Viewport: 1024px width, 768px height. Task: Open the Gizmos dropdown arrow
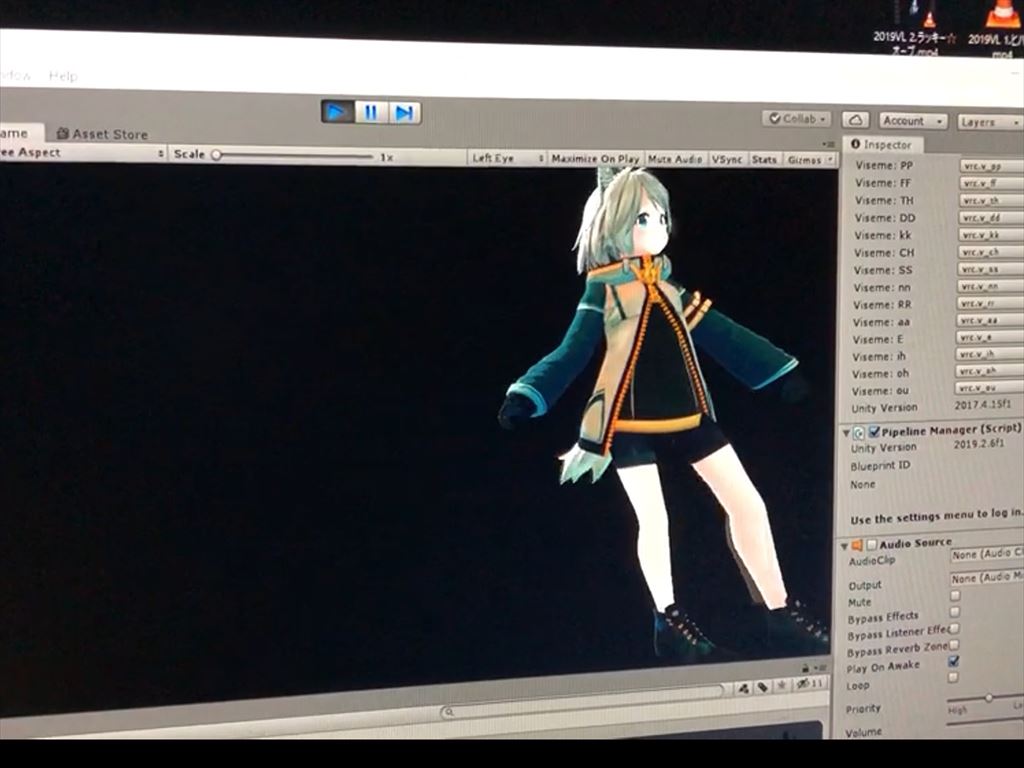pos(831,160)
